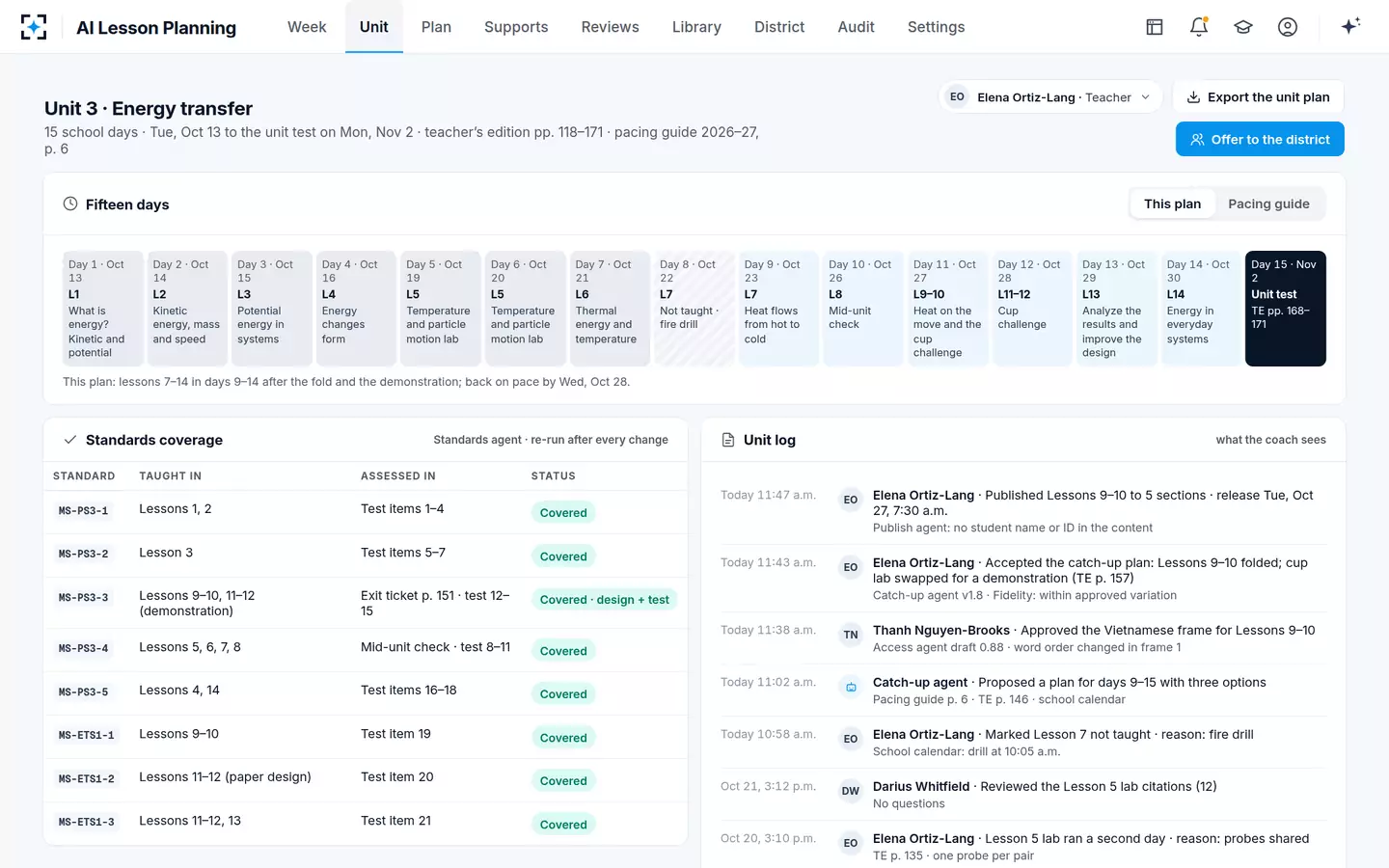Click the EO avatar in teacher selector
Screen dimensions: 1389x868
(x=957, y=96)
